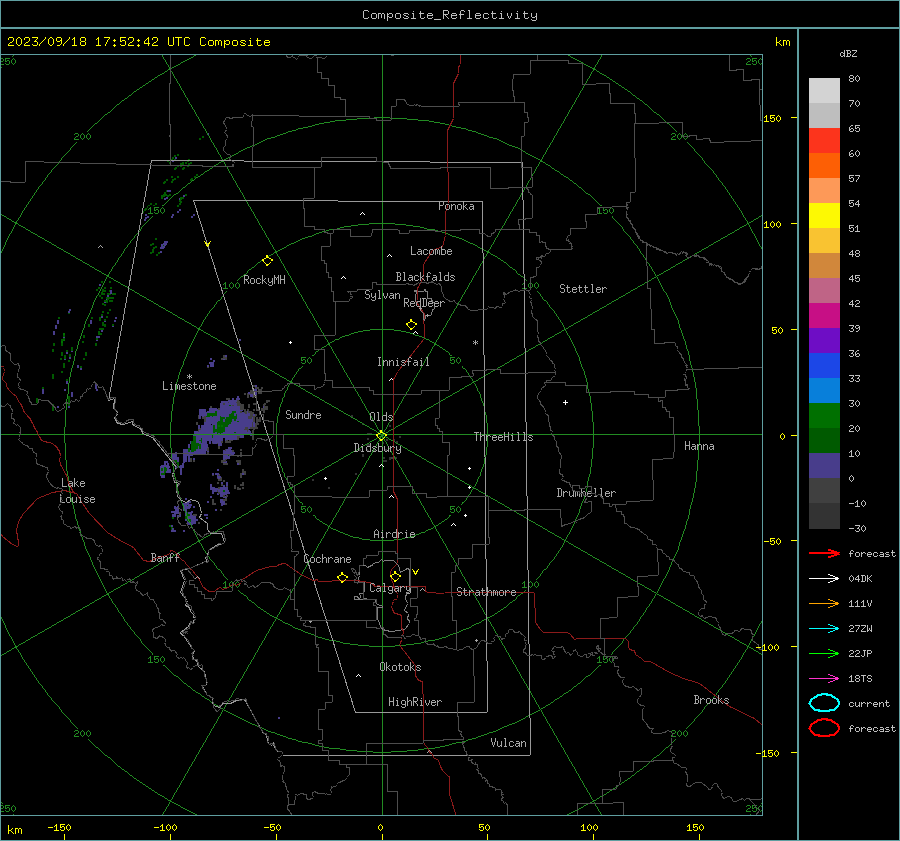Viewport: 900px width, 841px height.
Task: Click the Calgary city label
Action: pos(390,588)
